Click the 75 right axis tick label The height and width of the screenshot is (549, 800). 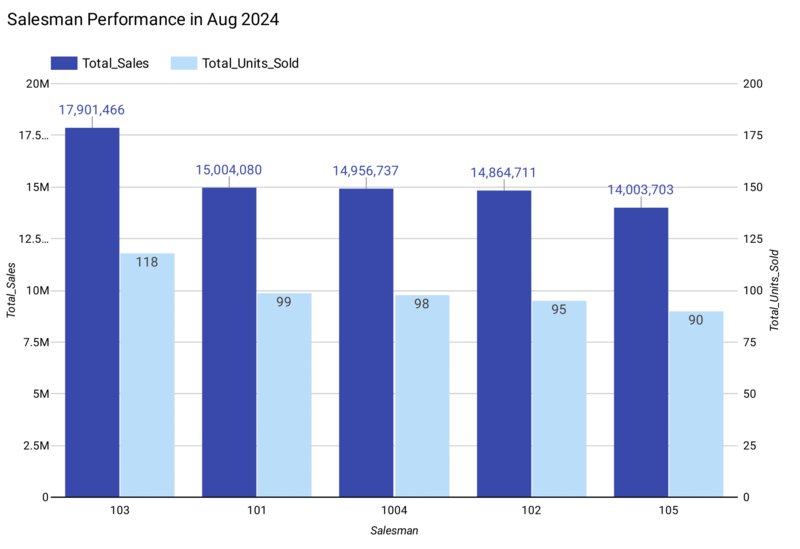[749, 342]
